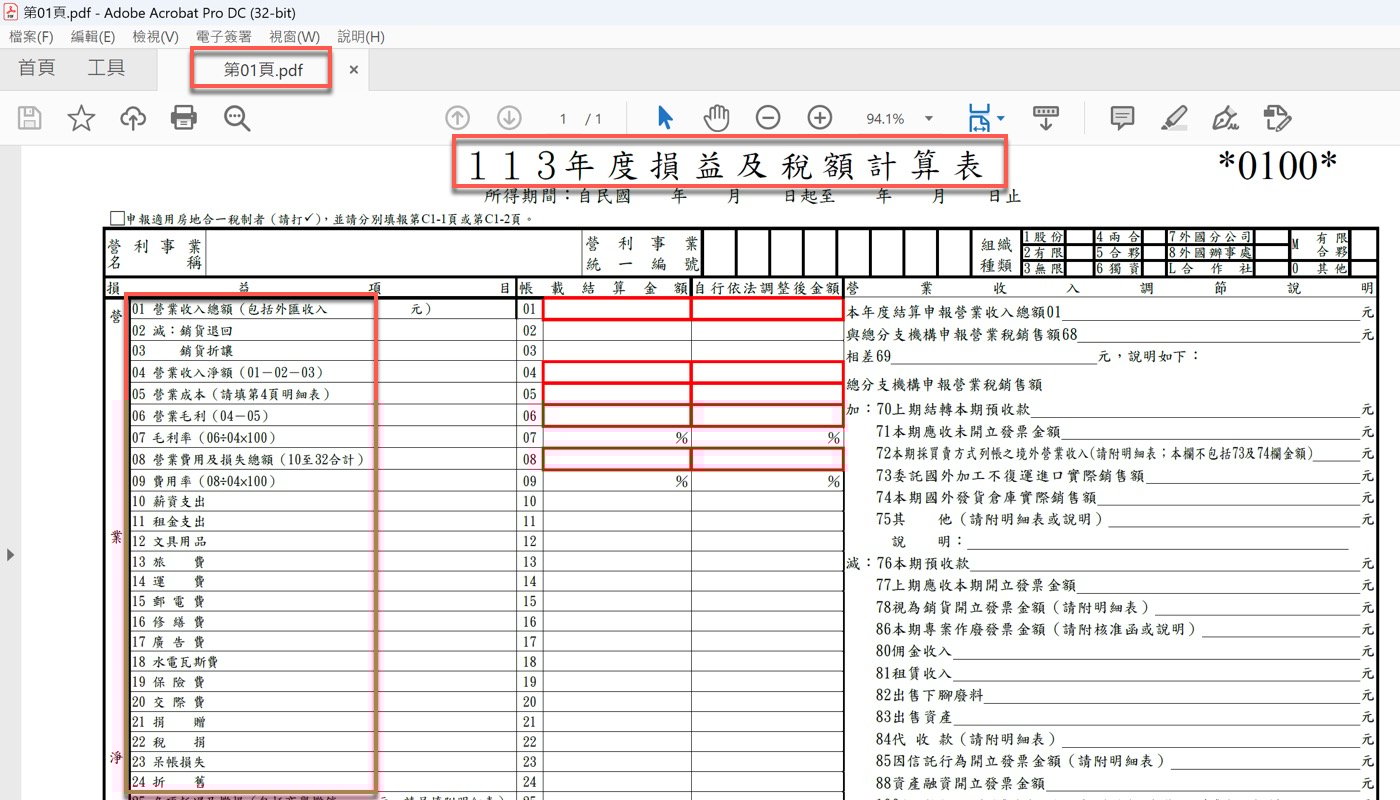Star the document as a favorite

pyautogui.click(x=79, y=117)
